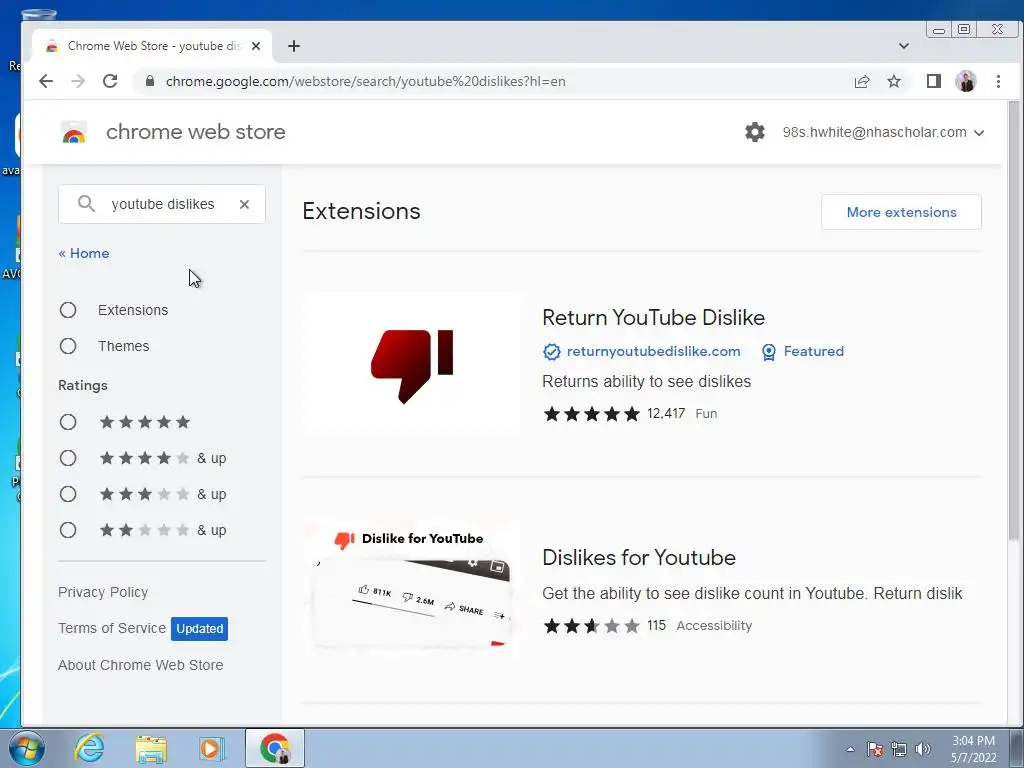Click the search magnifier icon
The height and width of the screenshot is (768, 1024).
86,204
